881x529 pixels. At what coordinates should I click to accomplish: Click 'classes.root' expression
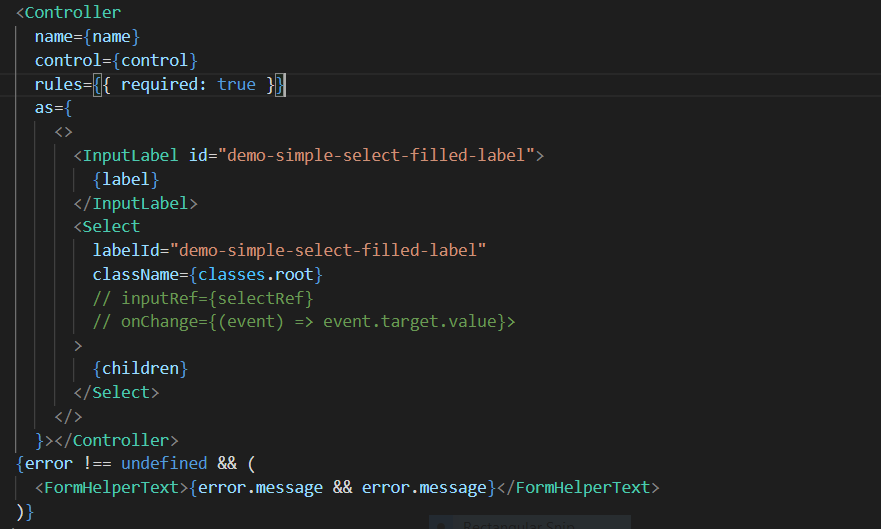tap(256, 274)
